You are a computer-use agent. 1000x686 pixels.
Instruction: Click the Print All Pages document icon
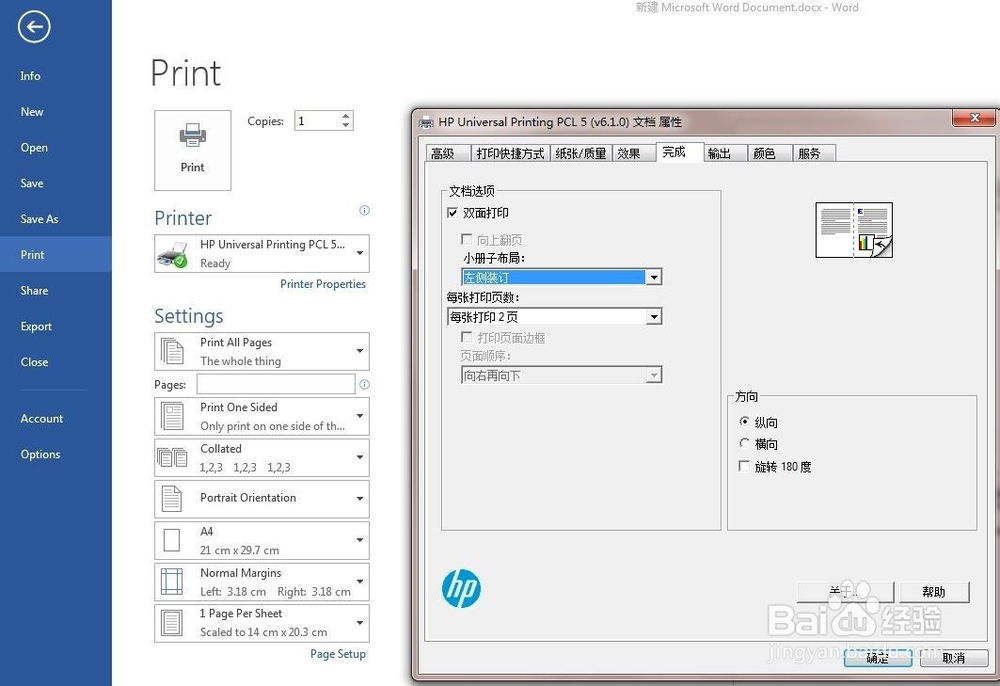(x=172, y=351)
